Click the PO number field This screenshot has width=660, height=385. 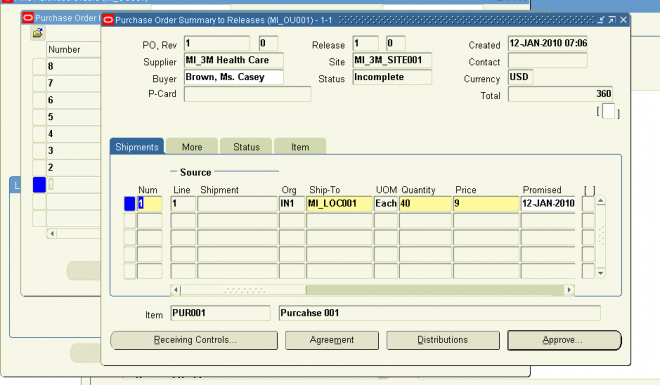[x=217, y=43]
